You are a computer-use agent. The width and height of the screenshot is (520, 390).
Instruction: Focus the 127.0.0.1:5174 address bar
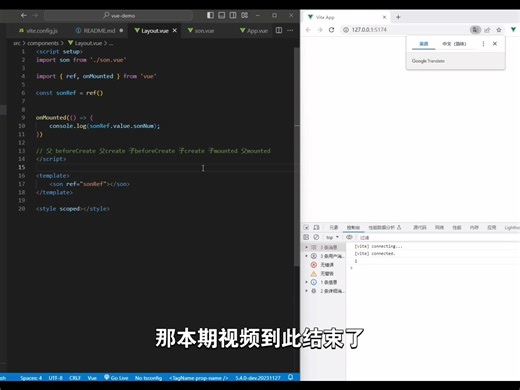click(403, 30)
